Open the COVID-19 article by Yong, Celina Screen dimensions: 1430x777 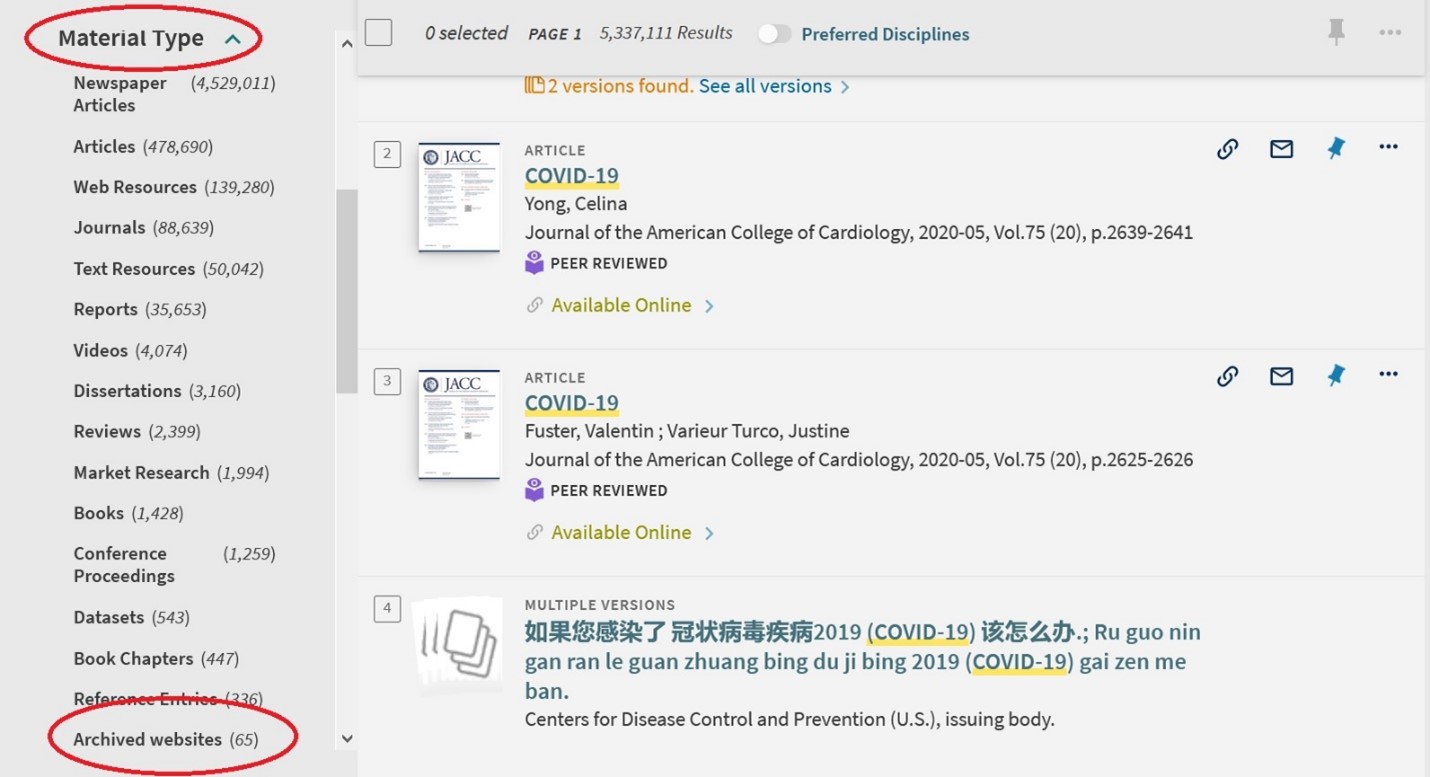pos(571,175)
